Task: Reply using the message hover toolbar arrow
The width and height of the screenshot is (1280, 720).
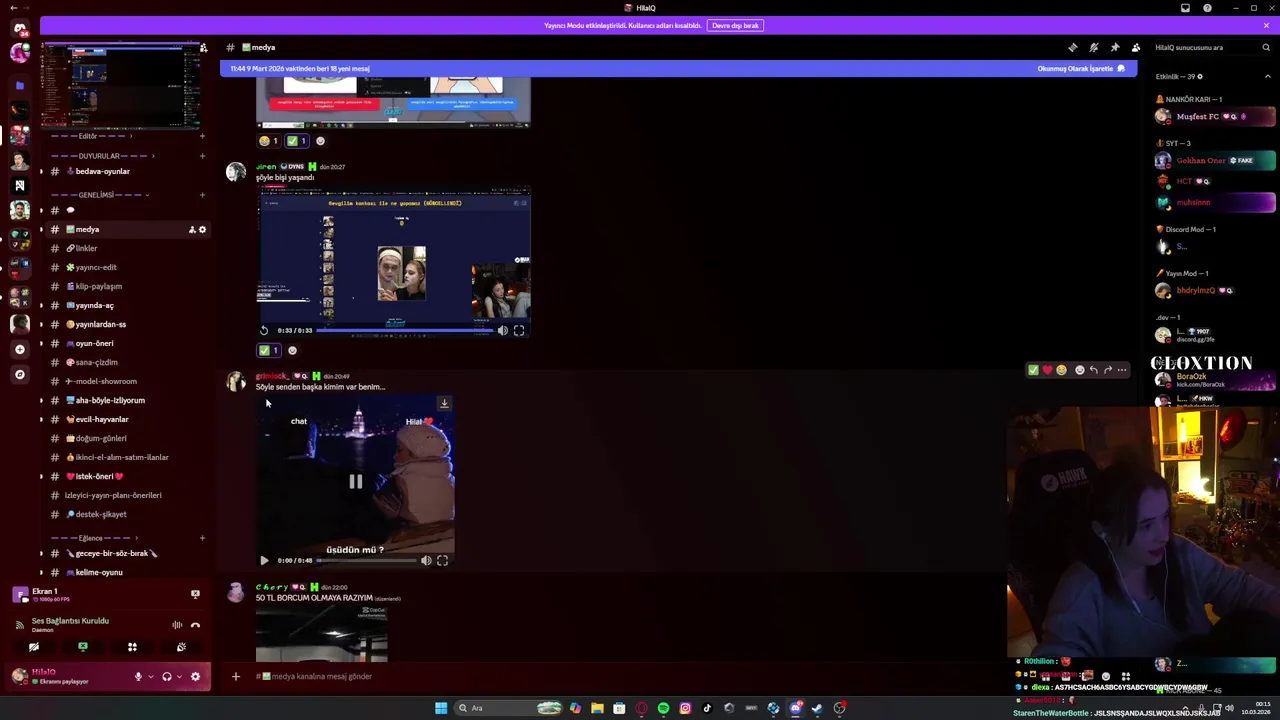Action: [1094, 370]
